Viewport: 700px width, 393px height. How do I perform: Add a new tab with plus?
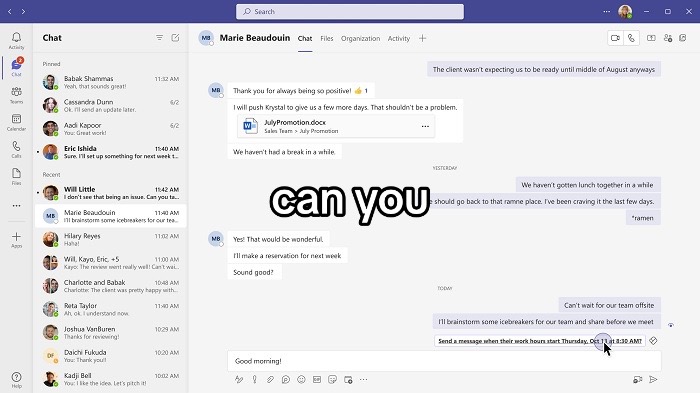tap(422, 38)
